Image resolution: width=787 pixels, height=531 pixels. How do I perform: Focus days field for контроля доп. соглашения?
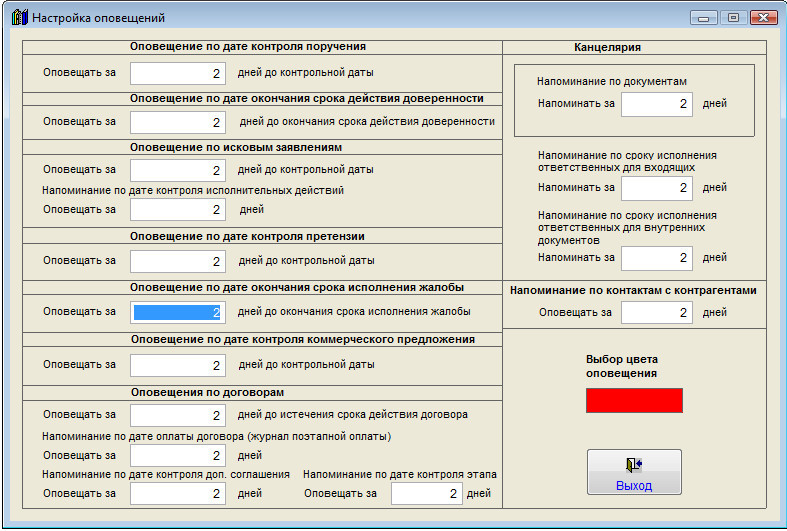178,493
